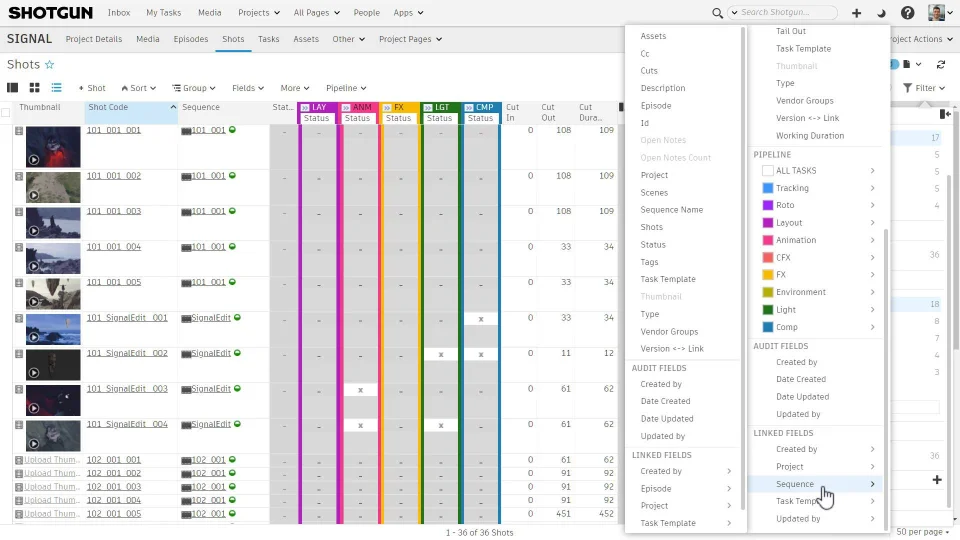960x540 pixels.
Task: Click the refresh icon near Filter
Action: tap(940, 64)
